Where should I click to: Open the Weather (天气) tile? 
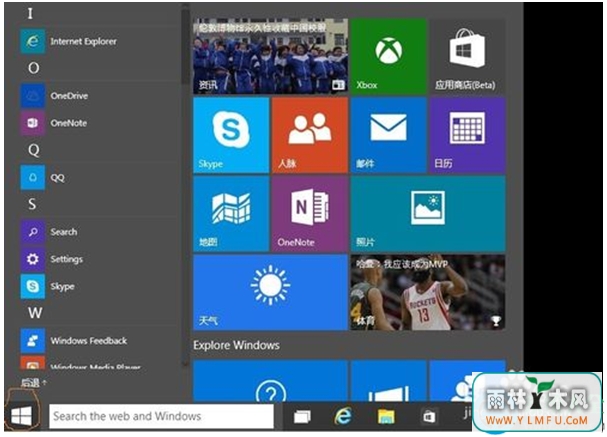tap(270, 292)
